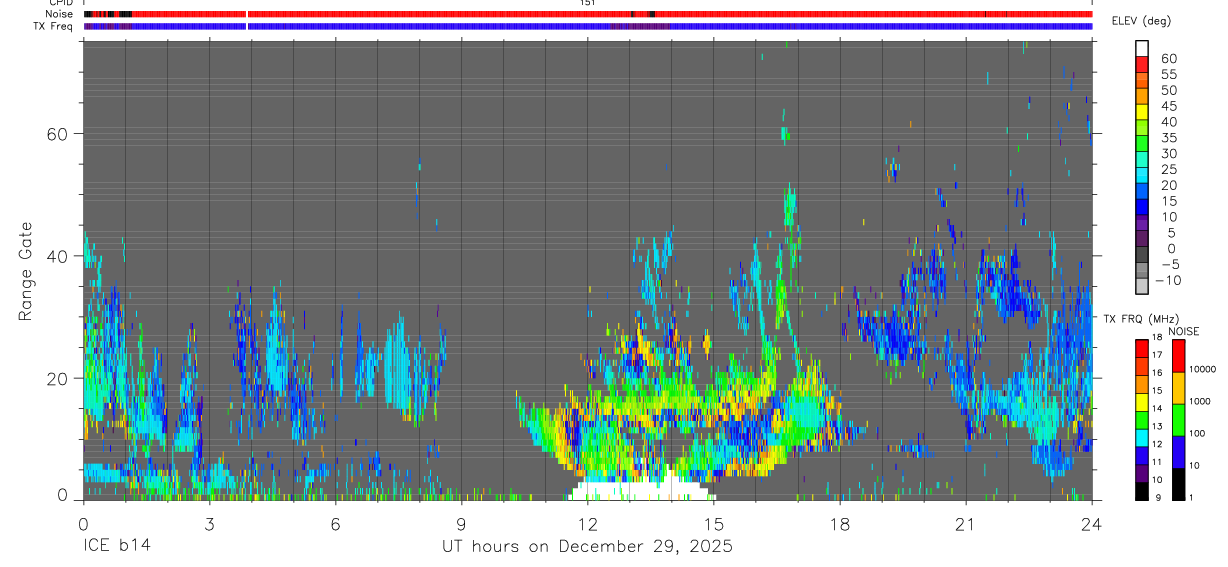Viewport: 1228px width, 567px height.
Task: Click TX frequency legend label "16"
Action: [1156, 373]
